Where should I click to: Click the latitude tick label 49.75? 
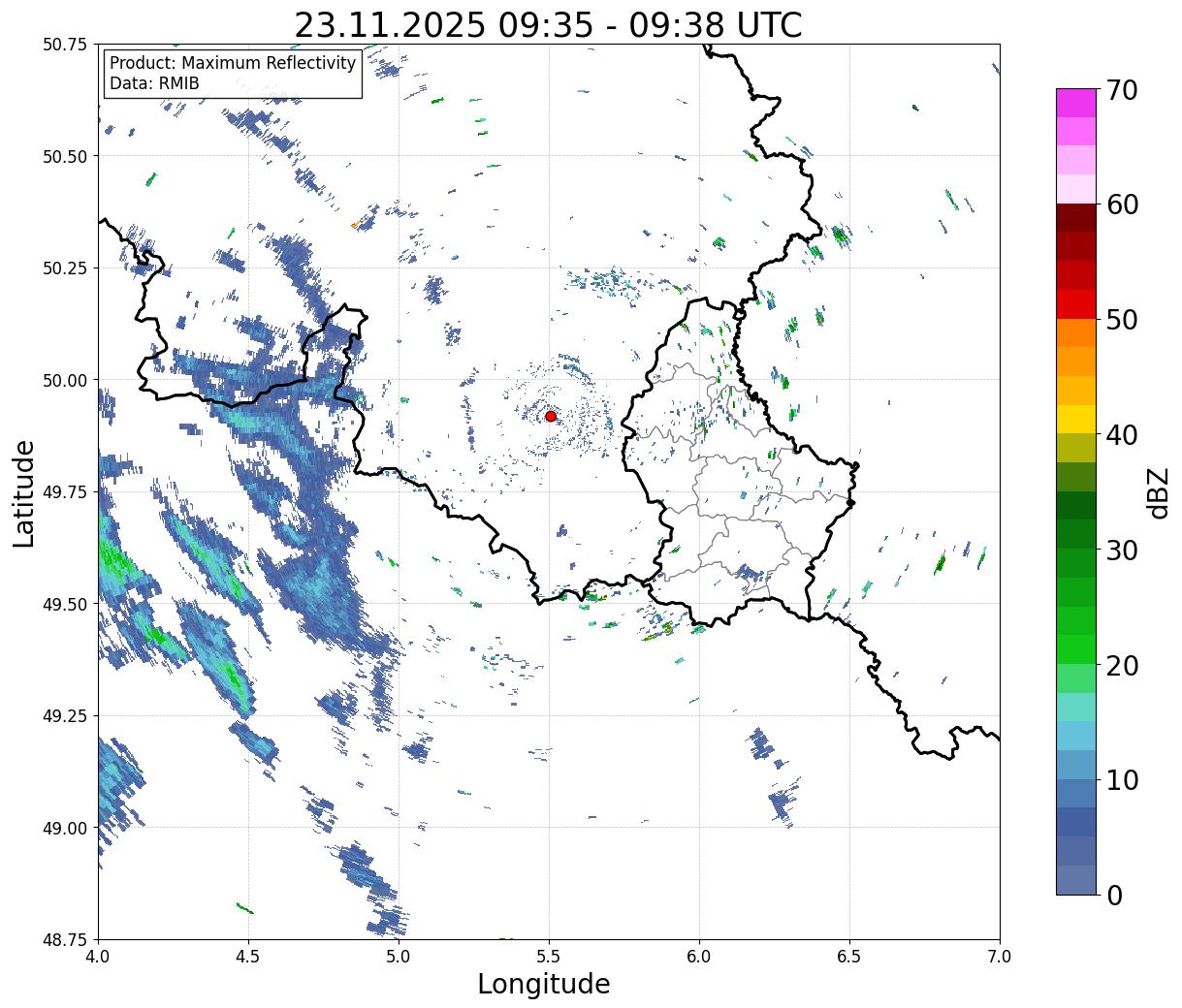(65, 492)
